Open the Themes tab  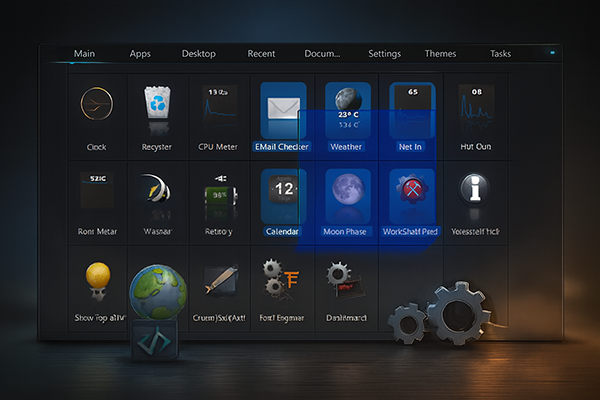[x=440, y=54]
